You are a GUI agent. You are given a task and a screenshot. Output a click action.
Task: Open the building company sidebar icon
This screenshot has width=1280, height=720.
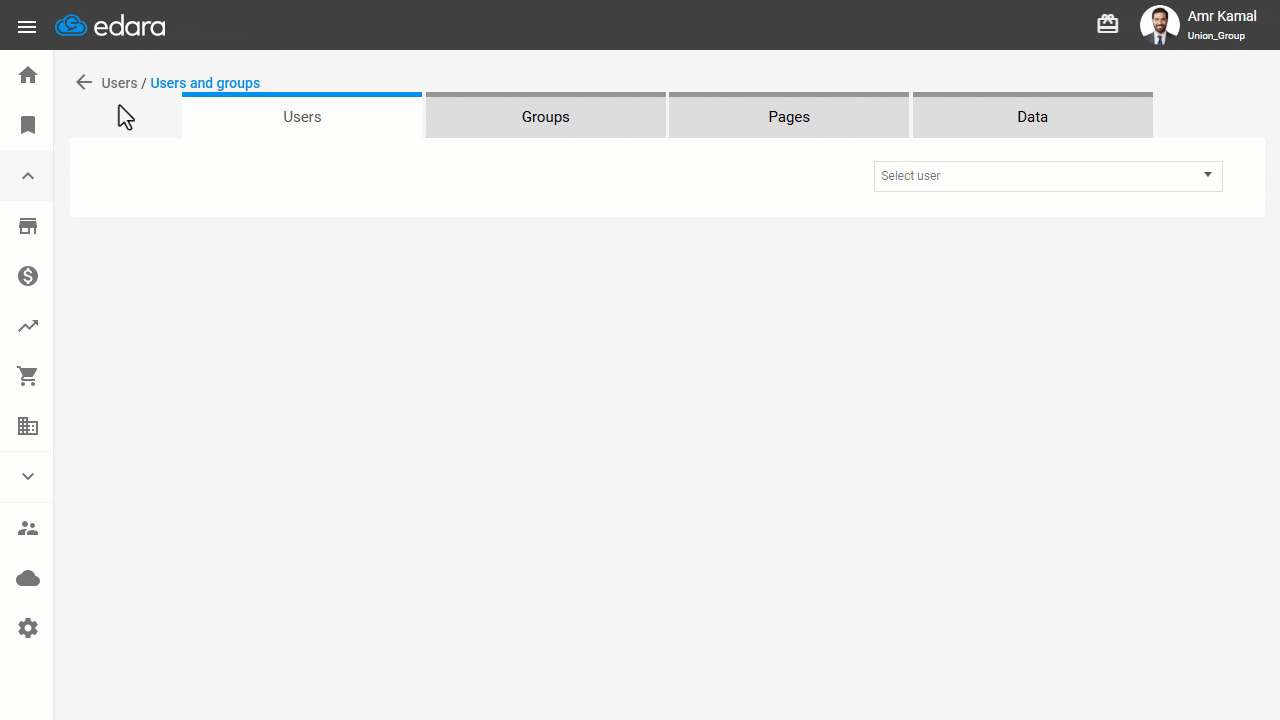click(28, 426)
